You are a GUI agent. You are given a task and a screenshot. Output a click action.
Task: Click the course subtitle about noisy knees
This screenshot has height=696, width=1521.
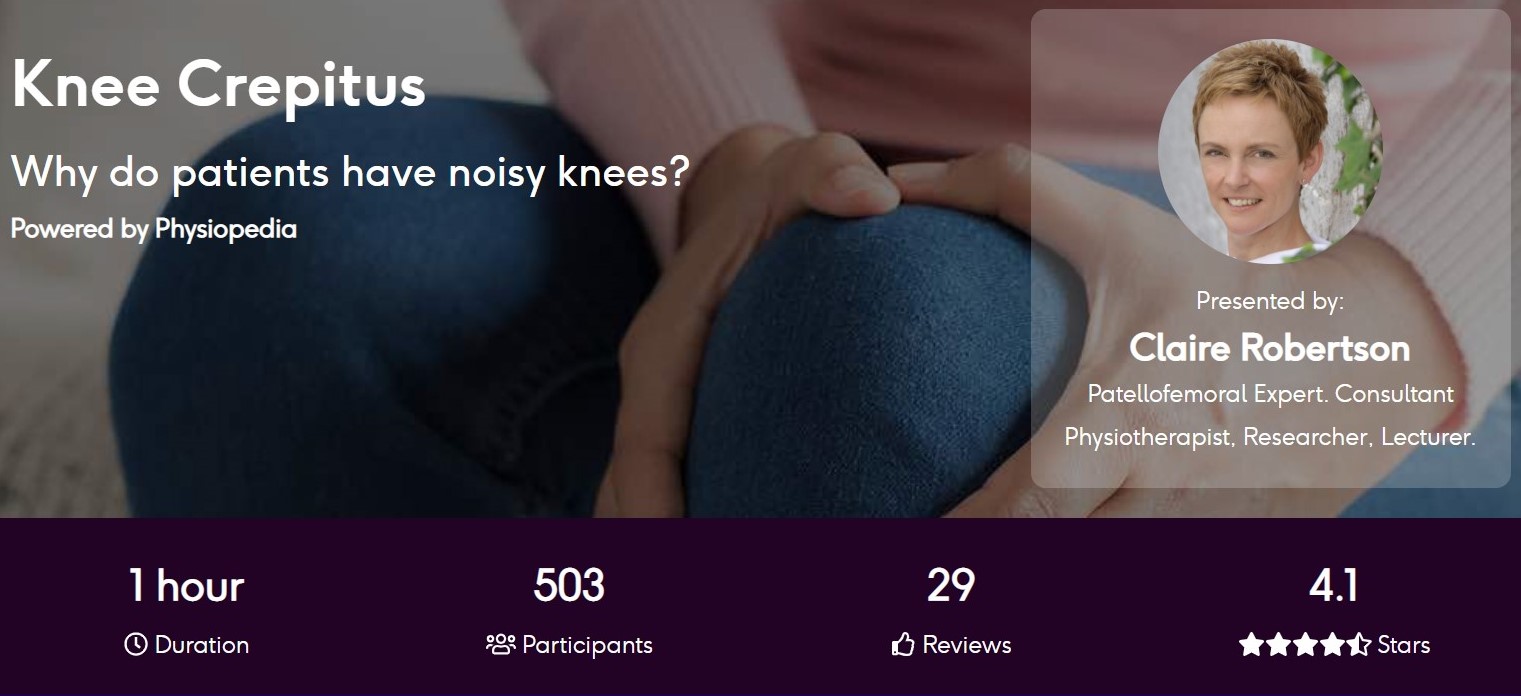point(351,172)
